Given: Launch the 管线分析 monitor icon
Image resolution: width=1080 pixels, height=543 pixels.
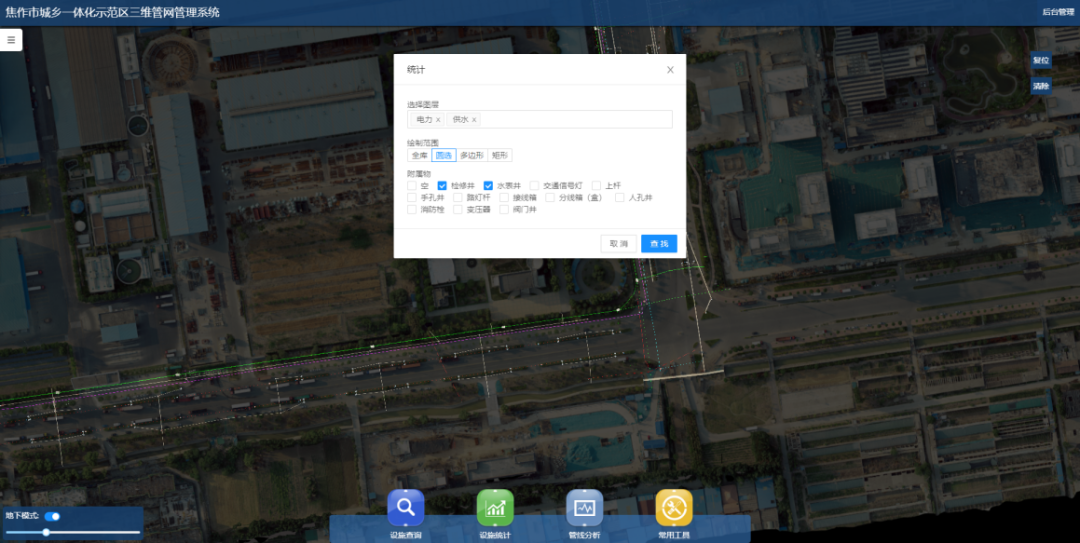Looking at the screenshot, I should pyautogui.click(x=584, y=508).
